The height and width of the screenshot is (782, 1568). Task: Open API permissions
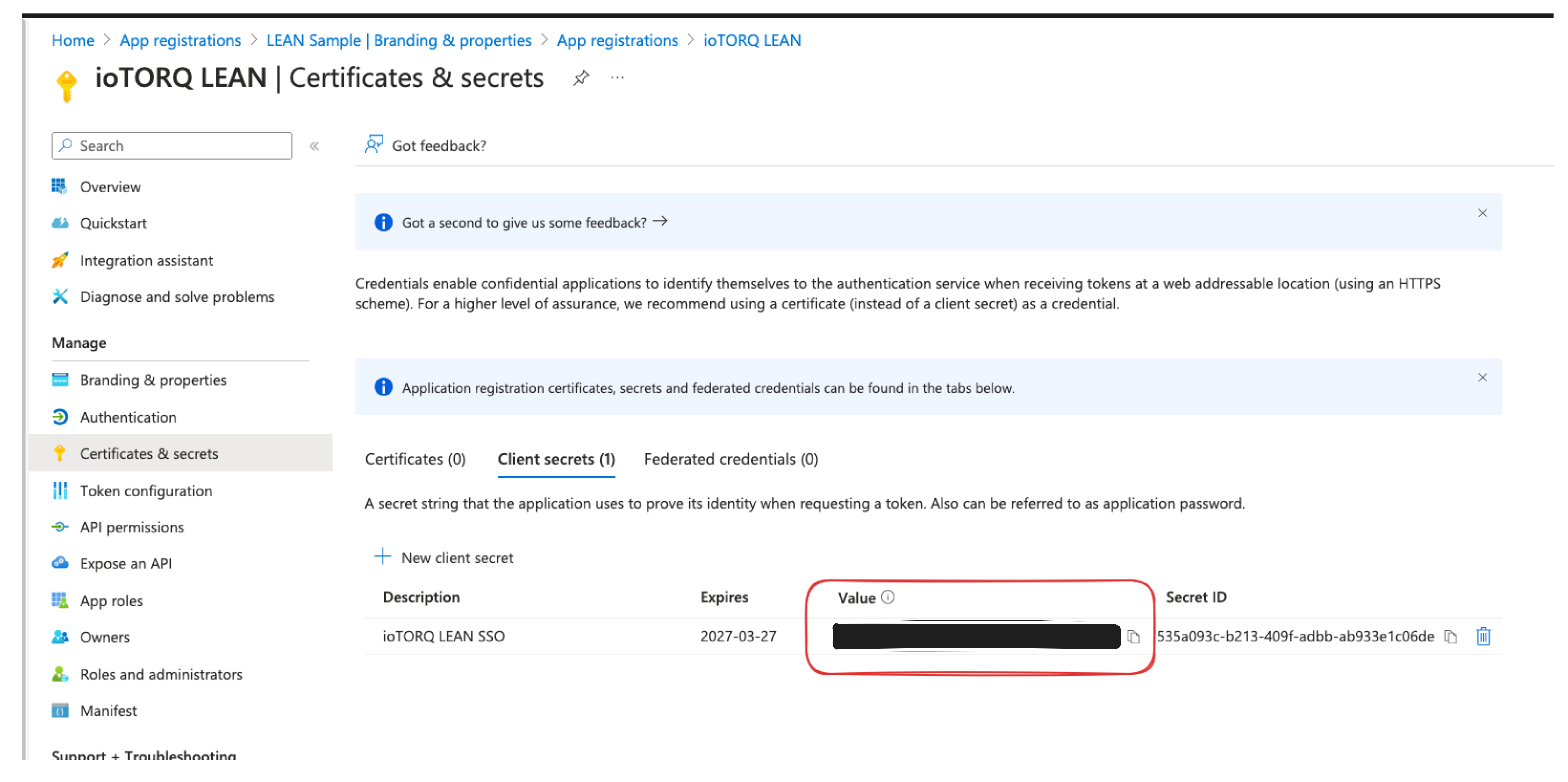[x=132, y=527]
